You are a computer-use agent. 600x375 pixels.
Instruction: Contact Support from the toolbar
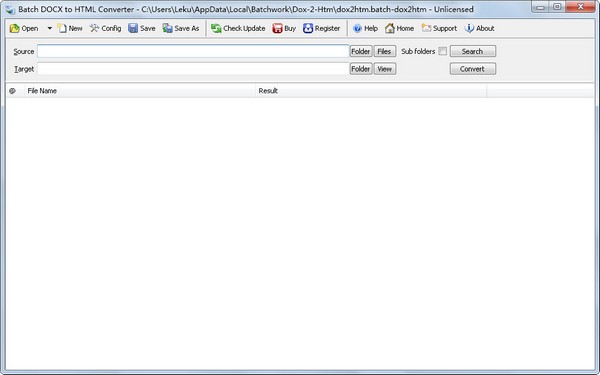[439, 28]
